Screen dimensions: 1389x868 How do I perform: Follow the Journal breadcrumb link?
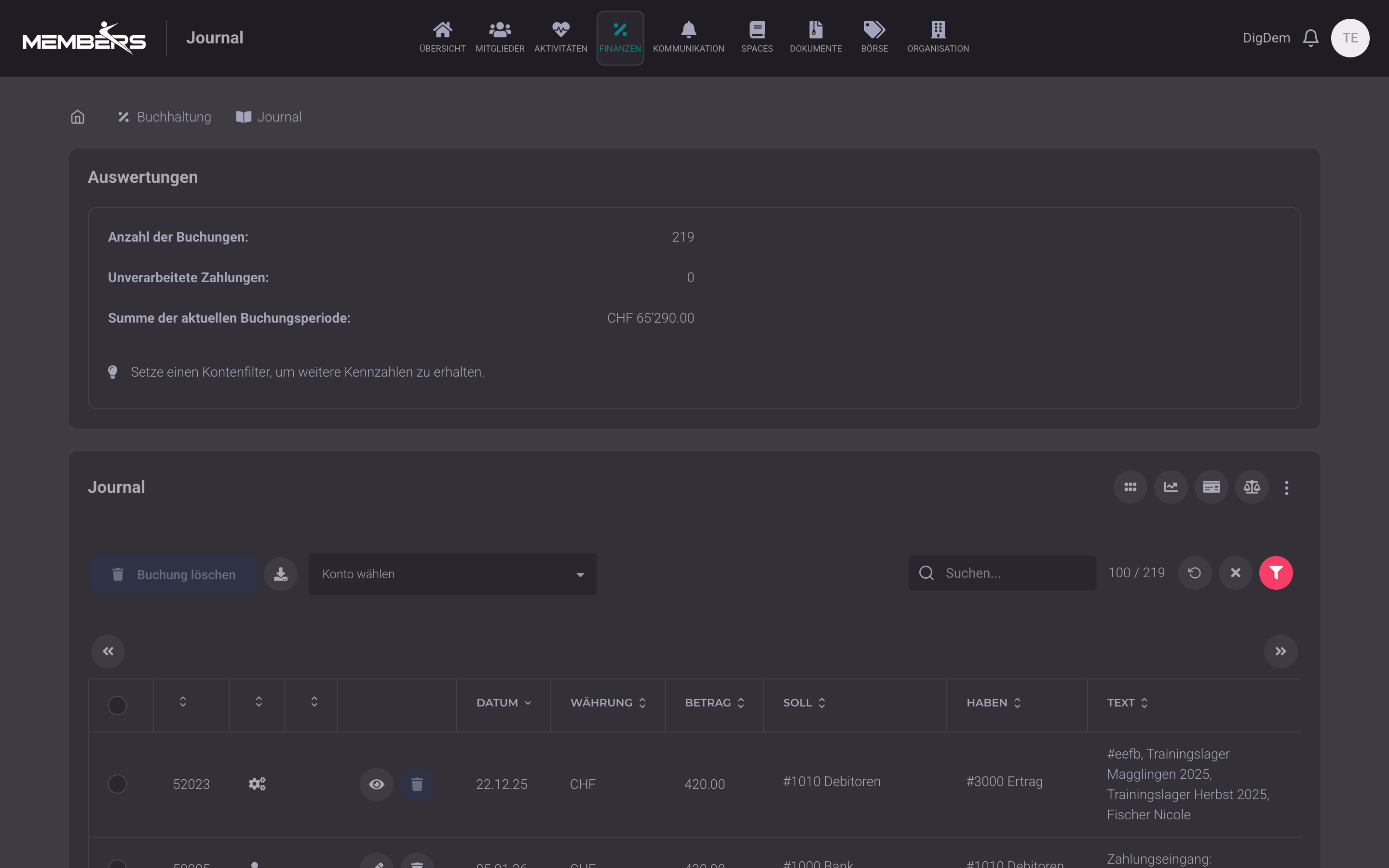point(269,117)
